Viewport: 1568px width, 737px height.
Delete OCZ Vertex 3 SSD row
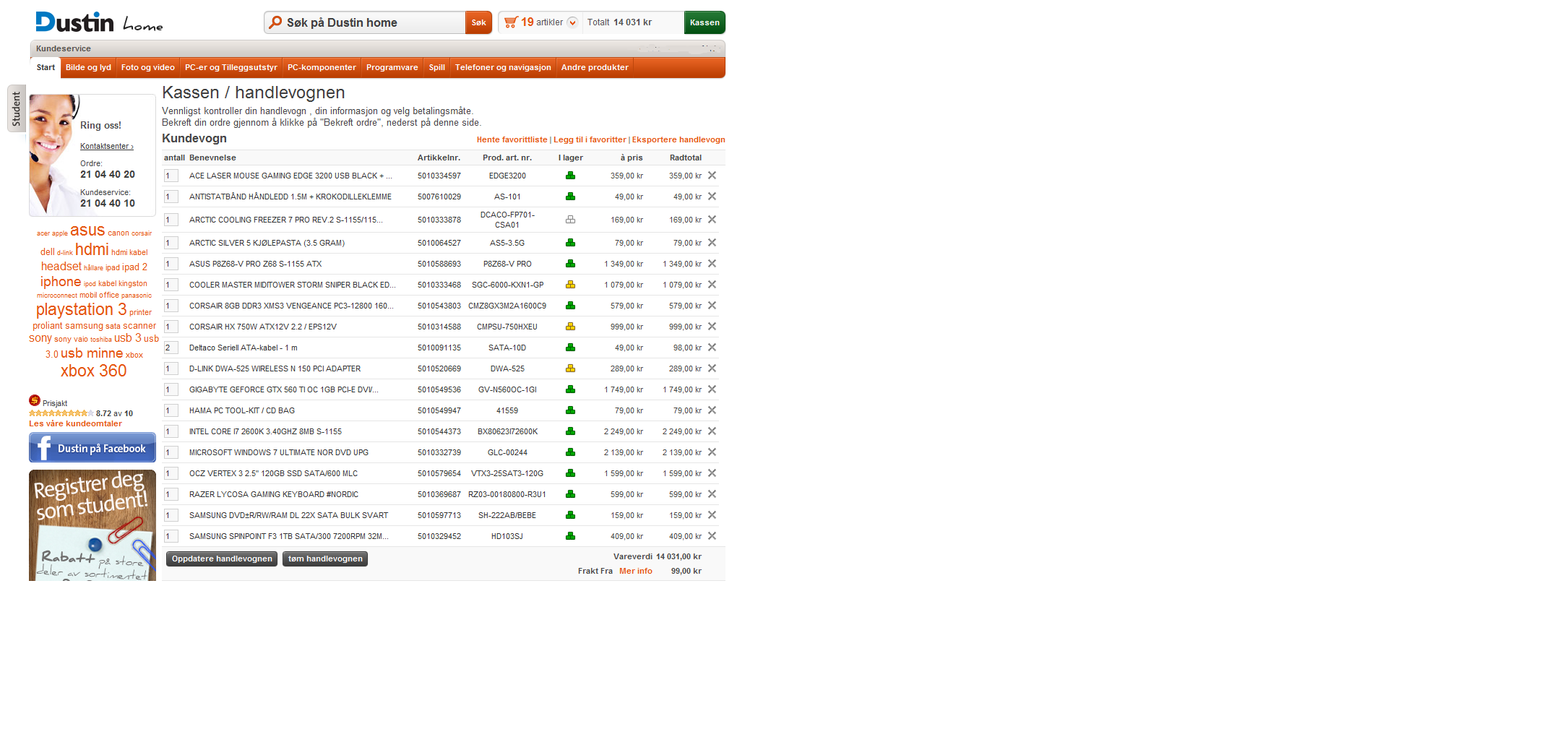pyautogui.click(x=712, y=473)
